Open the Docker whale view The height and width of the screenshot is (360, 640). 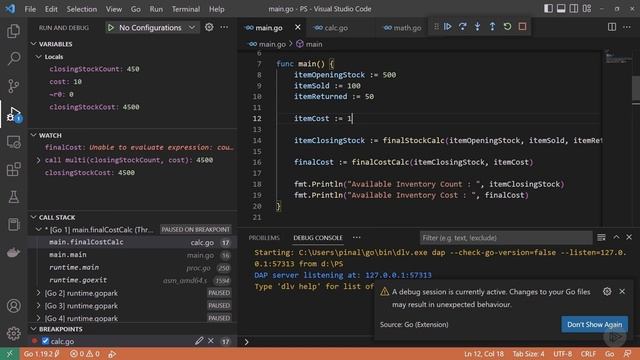pyautogui.click(x=13, y=252)
